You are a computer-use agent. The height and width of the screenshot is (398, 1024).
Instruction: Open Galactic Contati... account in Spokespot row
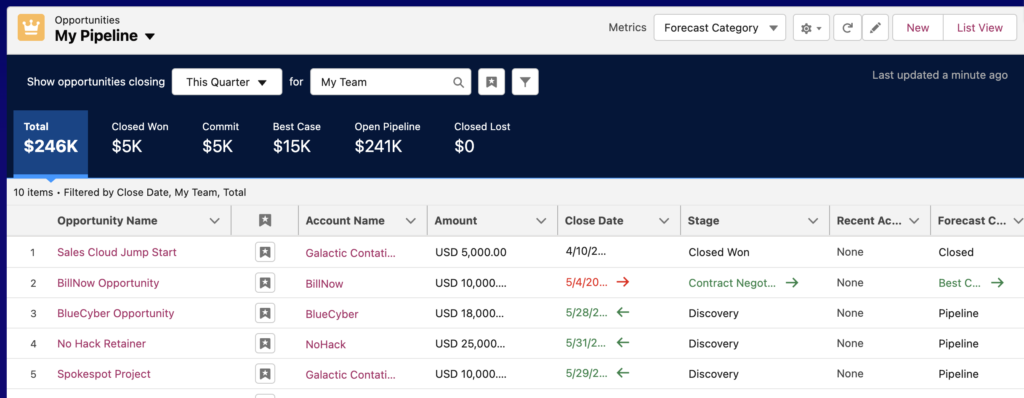coord(350,375)
